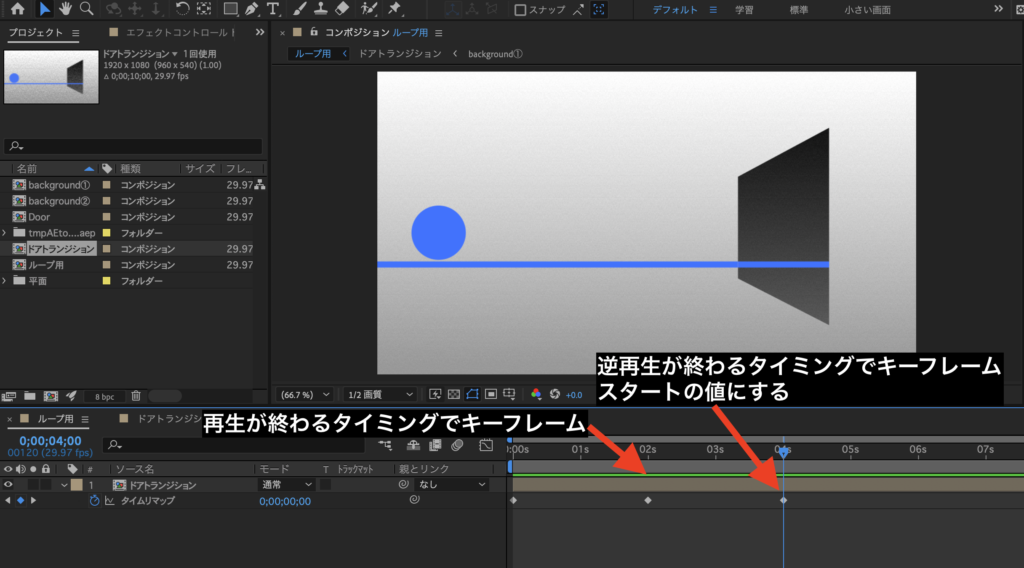This screenshot has height=568, width=1024.
Task: Select the Zoom magnifier tool
Action: click(x=87, y=10)
